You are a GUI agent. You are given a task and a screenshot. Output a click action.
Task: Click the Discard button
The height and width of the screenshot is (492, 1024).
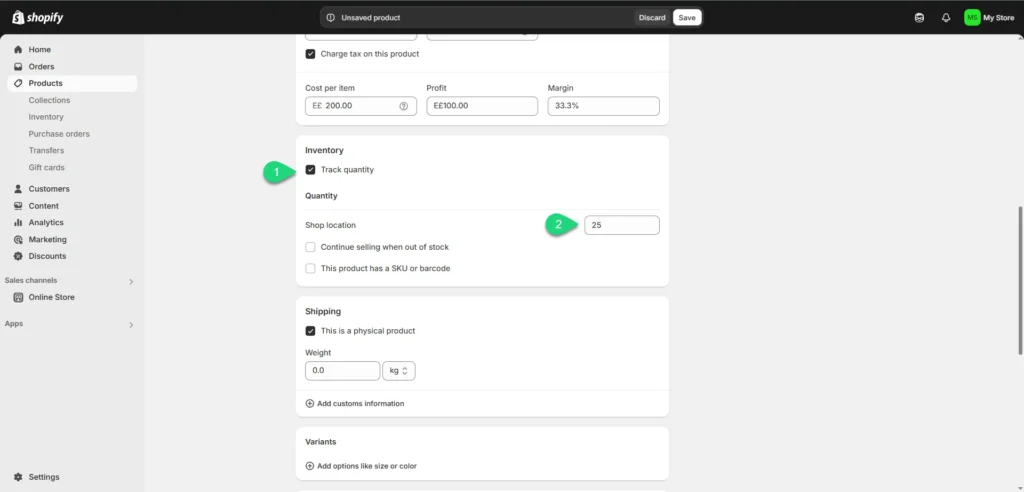click(652, 17)
